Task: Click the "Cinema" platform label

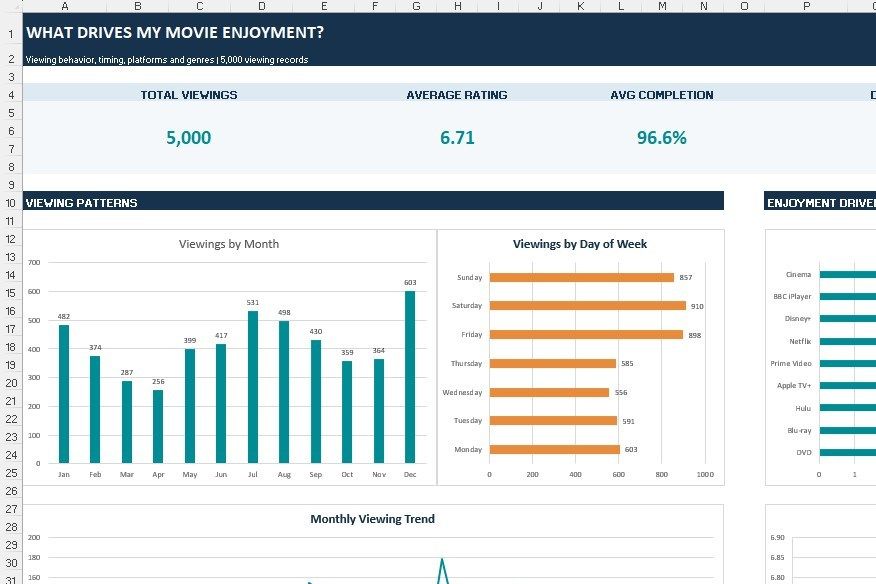Action: coord(798,274)
